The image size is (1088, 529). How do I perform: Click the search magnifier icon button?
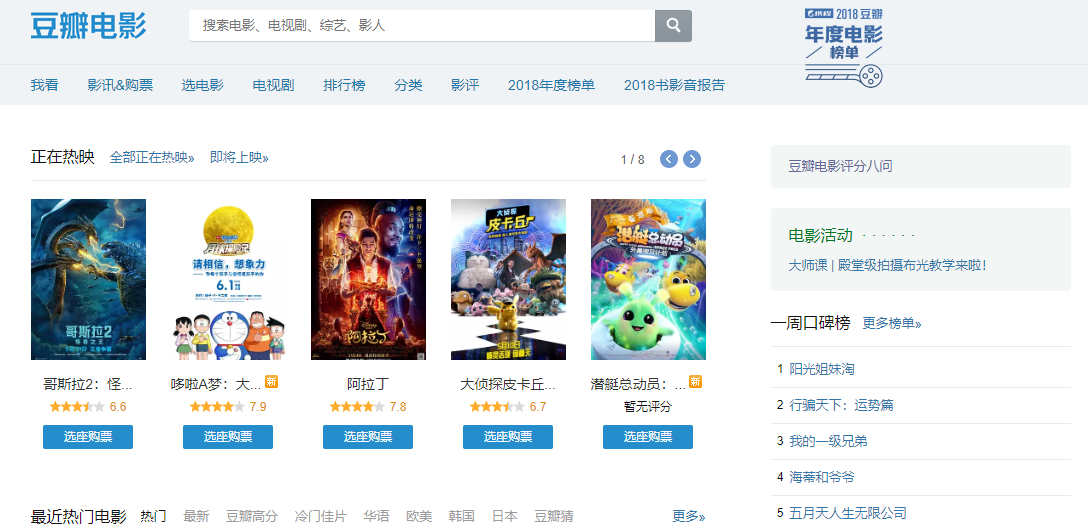(x=673, y=26)
